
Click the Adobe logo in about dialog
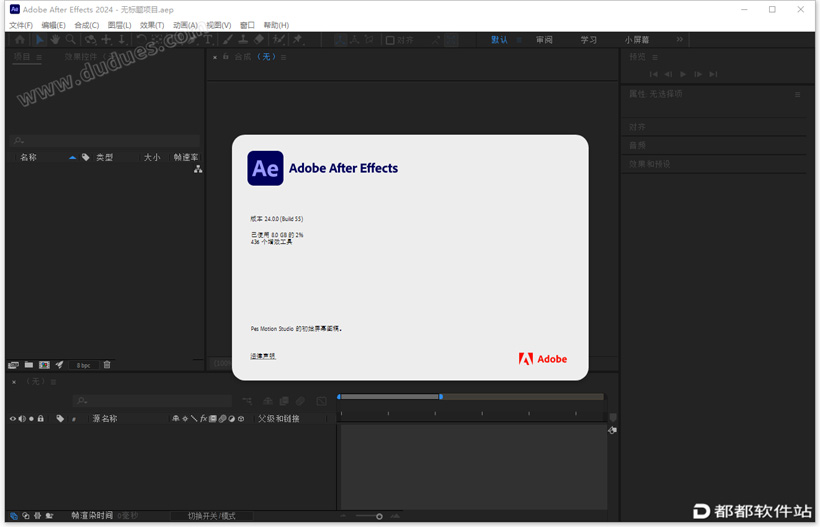[x=543, y=359]
